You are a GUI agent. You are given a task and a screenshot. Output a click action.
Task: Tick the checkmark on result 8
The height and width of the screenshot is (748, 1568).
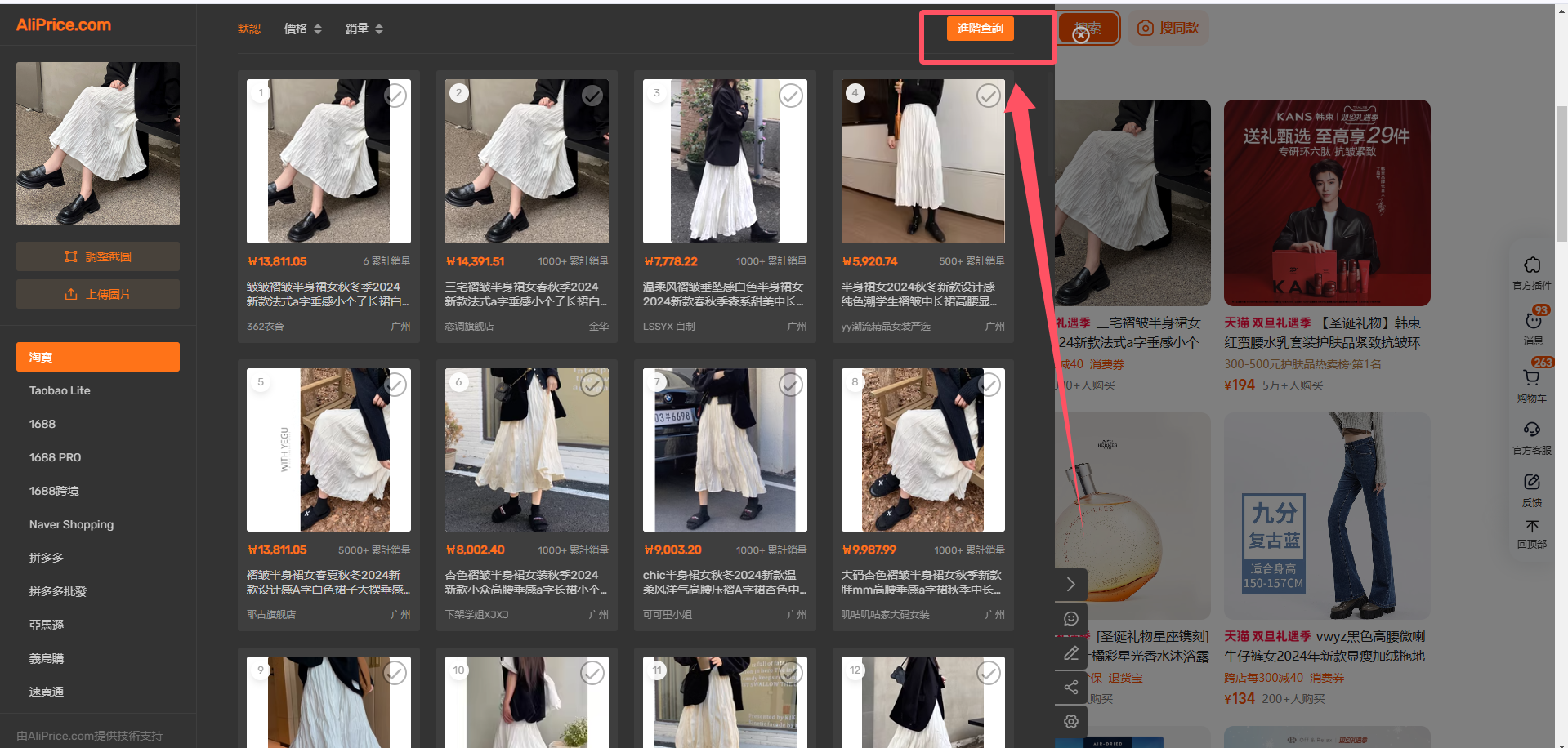[x=989, y=385]
